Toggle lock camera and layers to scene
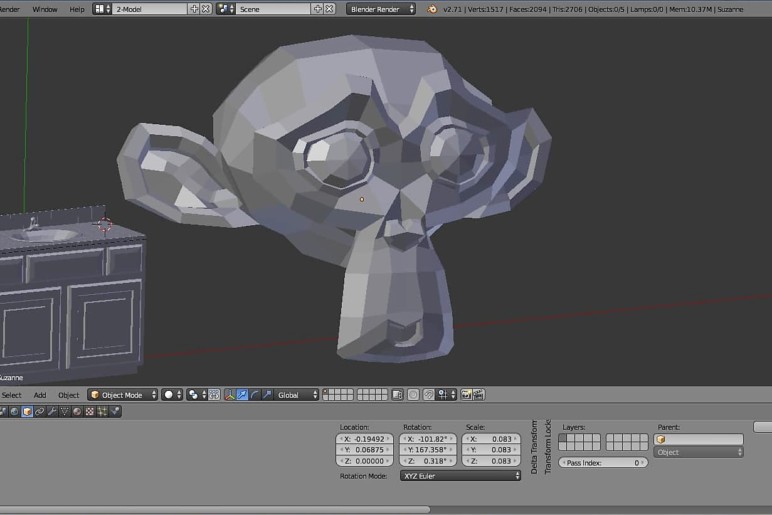The image size is (772, 515). [x=397, y=394]
